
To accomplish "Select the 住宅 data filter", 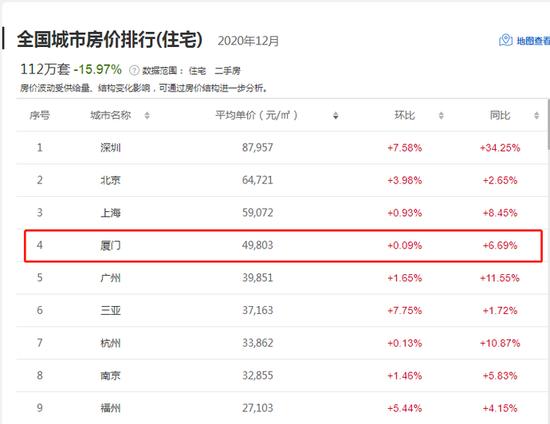I will pos(197,71).
